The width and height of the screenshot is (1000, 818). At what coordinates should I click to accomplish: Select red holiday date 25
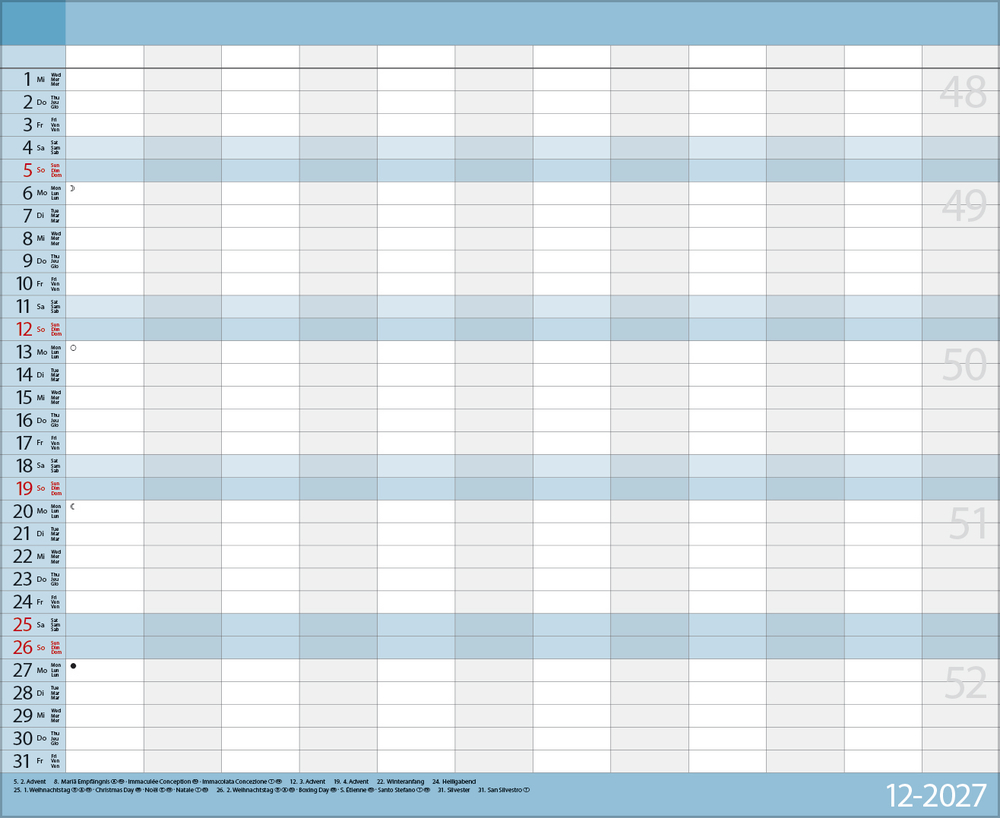coord(23,625)
